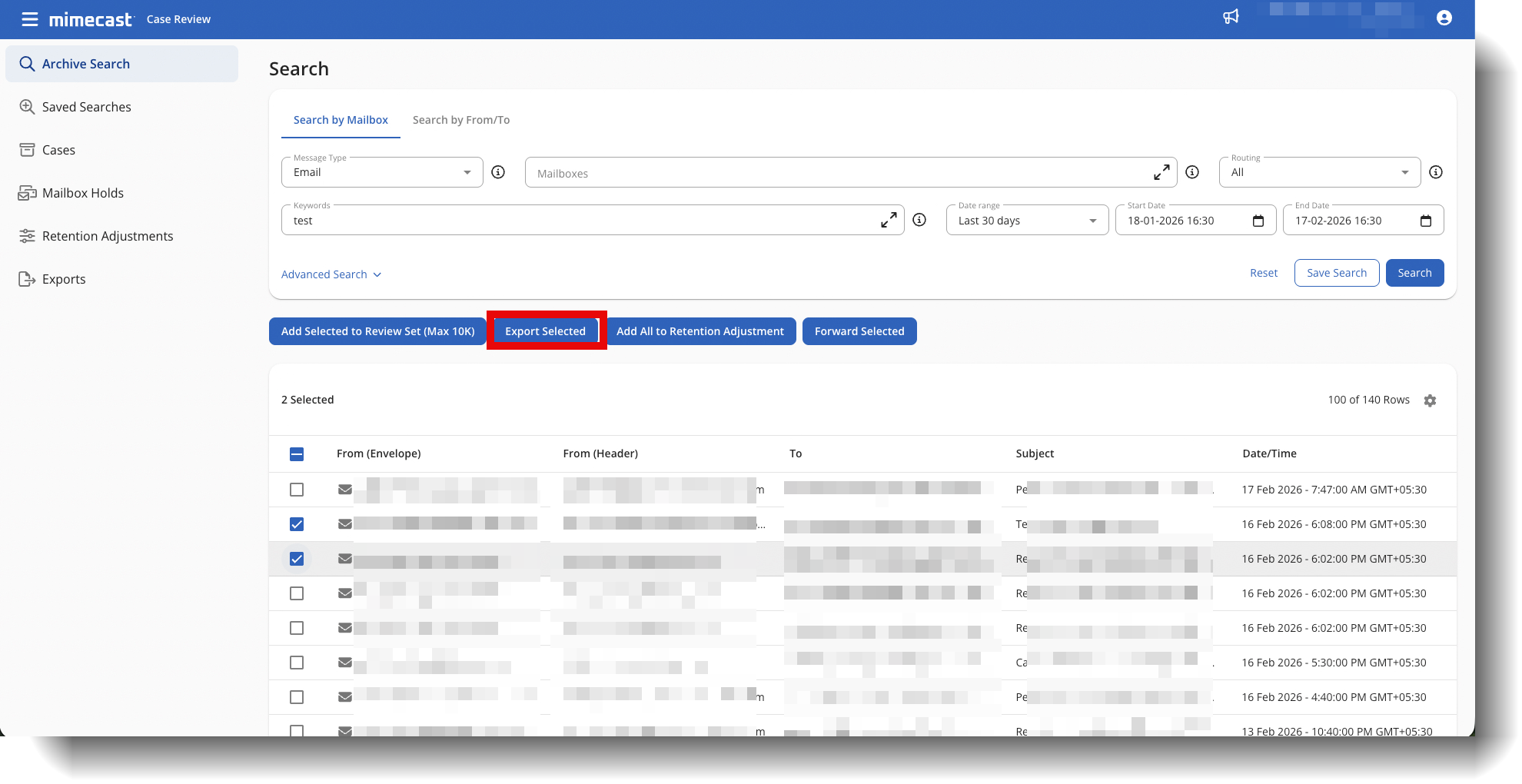Go to Saved Searches in the sidebar
Viewport: 1522px width, 784px height.
click(x=86, y=107)
